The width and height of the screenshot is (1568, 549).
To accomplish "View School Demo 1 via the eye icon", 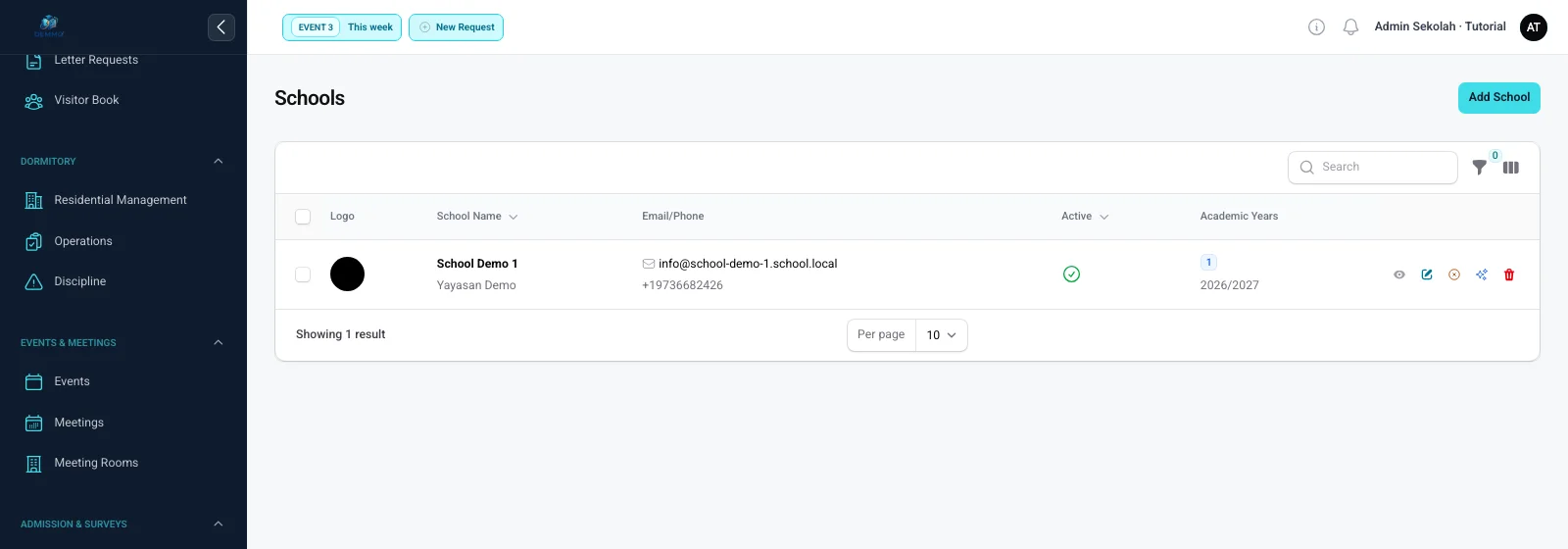I will tap(1399, 274).
